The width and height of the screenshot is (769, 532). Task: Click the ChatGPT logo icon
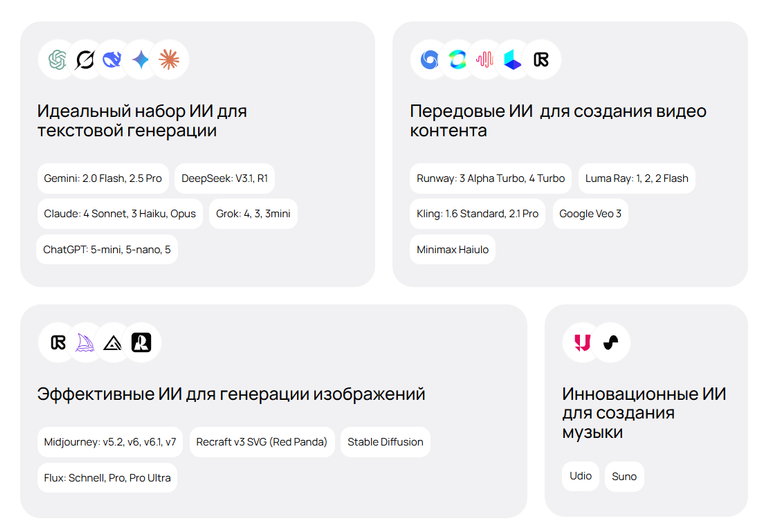(x=57, y=60)
